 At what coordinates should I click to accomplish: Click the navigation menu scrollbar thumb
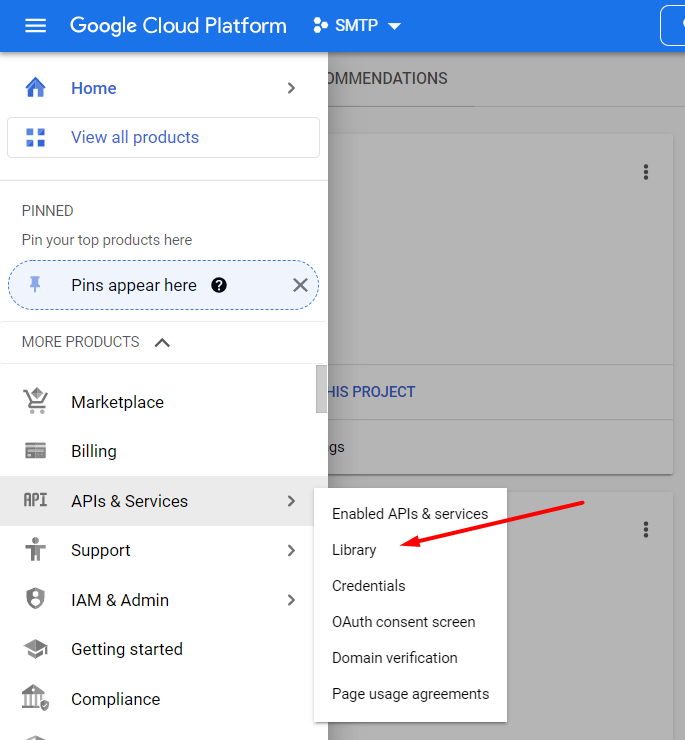[x=321, y=389]
